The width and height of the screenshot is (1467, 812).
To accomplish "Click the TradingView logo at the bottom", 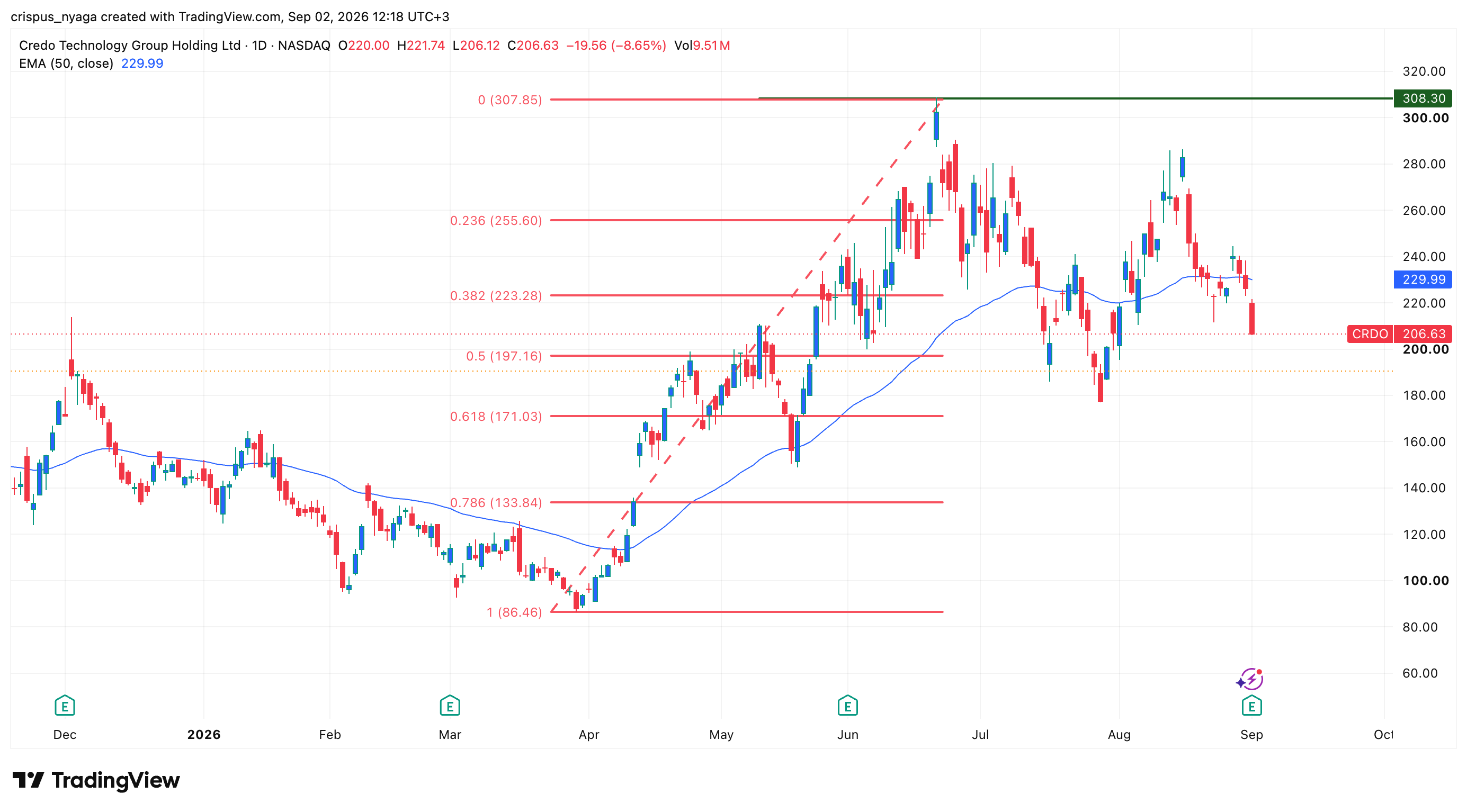I will coord(96,780).
